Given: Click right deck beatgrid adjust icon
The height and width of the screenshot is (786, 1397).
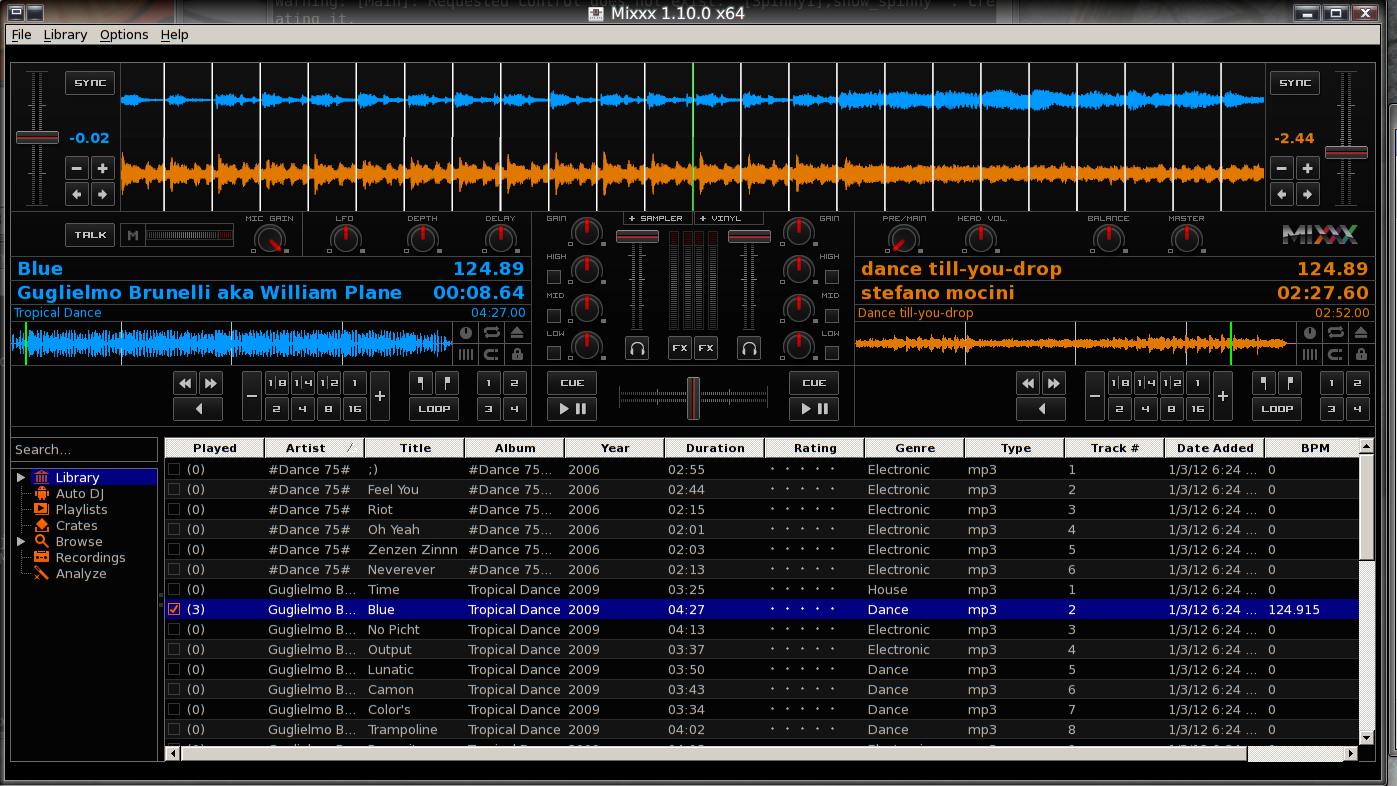Looking at the screenshot, I should 1310,354.
